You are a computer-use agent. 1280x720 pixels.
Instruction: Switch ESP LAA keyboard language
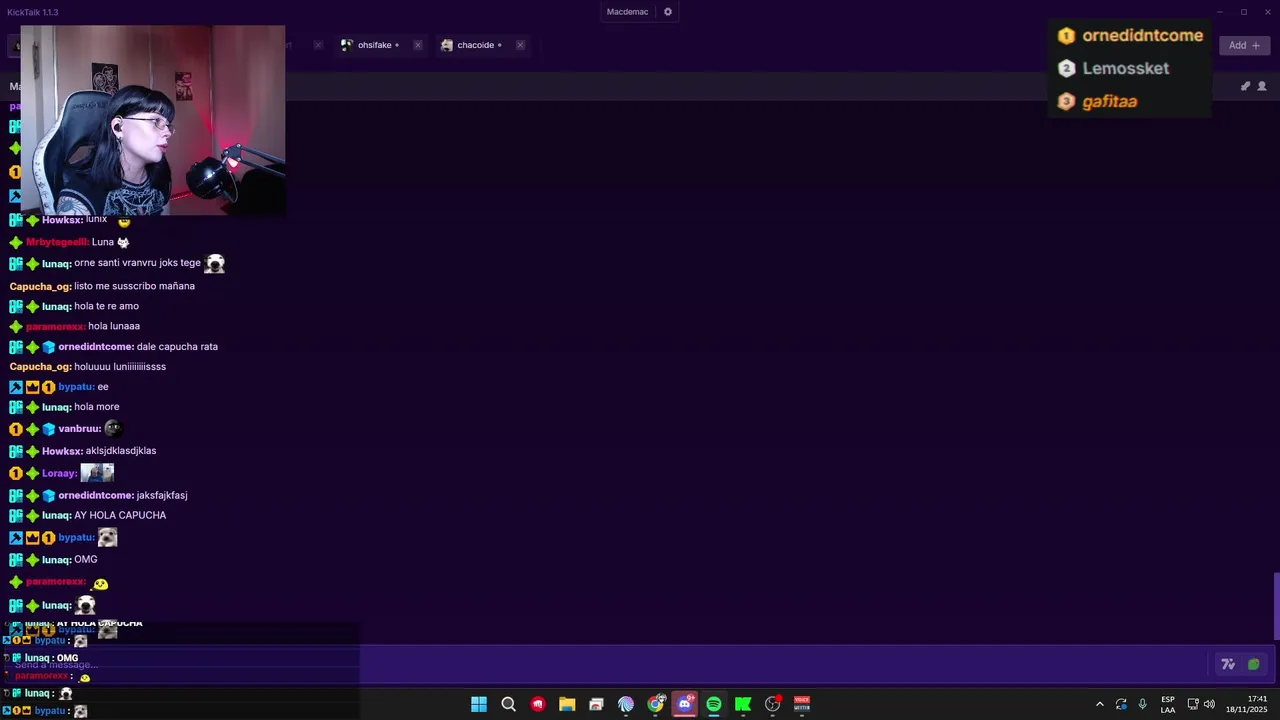pos(1168,704)
